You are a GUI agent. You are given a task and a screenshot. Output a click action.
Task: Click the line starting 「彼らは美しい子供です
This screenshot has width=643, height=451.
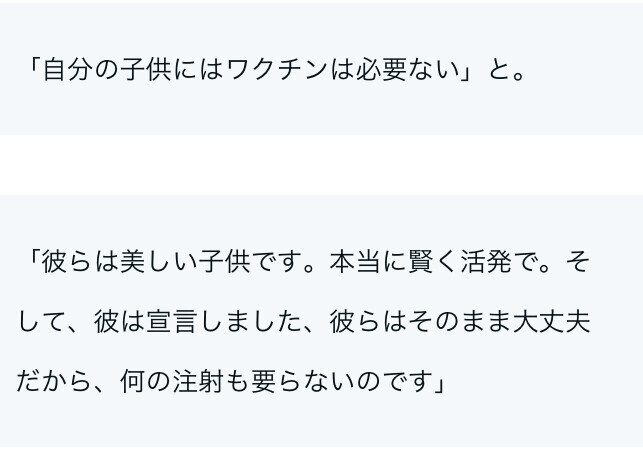point(308,262)
